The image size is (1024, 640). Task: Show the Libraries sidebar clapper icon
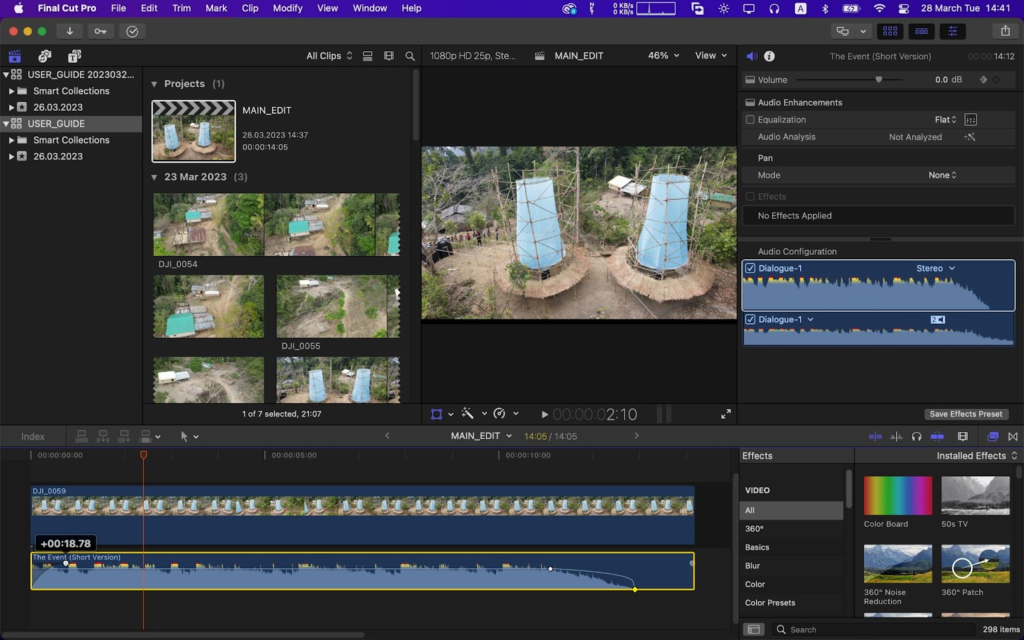click(x=14, y=56)
